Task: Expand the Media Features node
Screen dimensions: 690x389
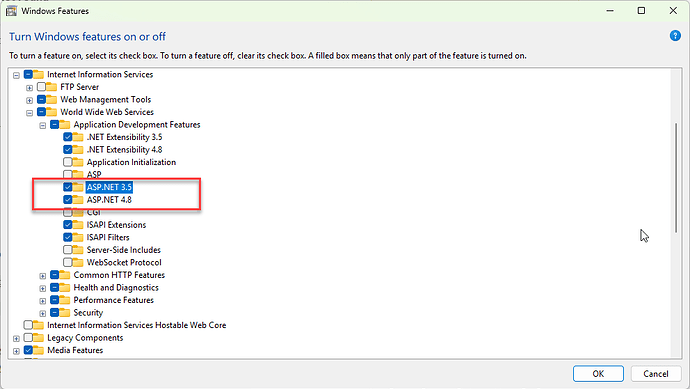Action: click(x=16, y=351)
